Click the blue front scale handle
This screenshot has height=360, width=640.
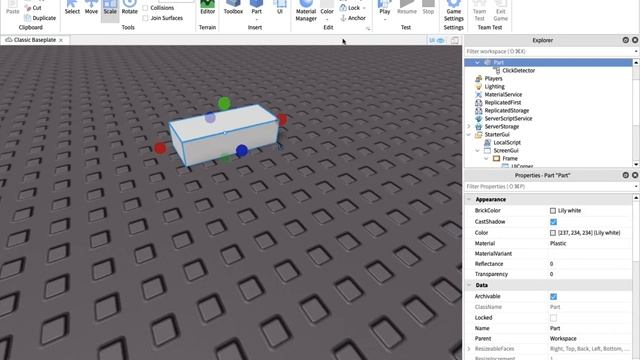(x=242, y=150)
